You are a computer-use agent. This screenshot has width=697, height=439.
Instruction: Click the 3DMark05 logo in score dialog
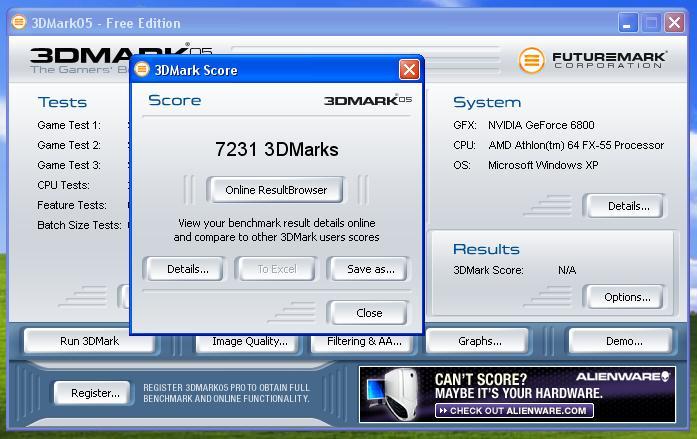tap(368, 100)
